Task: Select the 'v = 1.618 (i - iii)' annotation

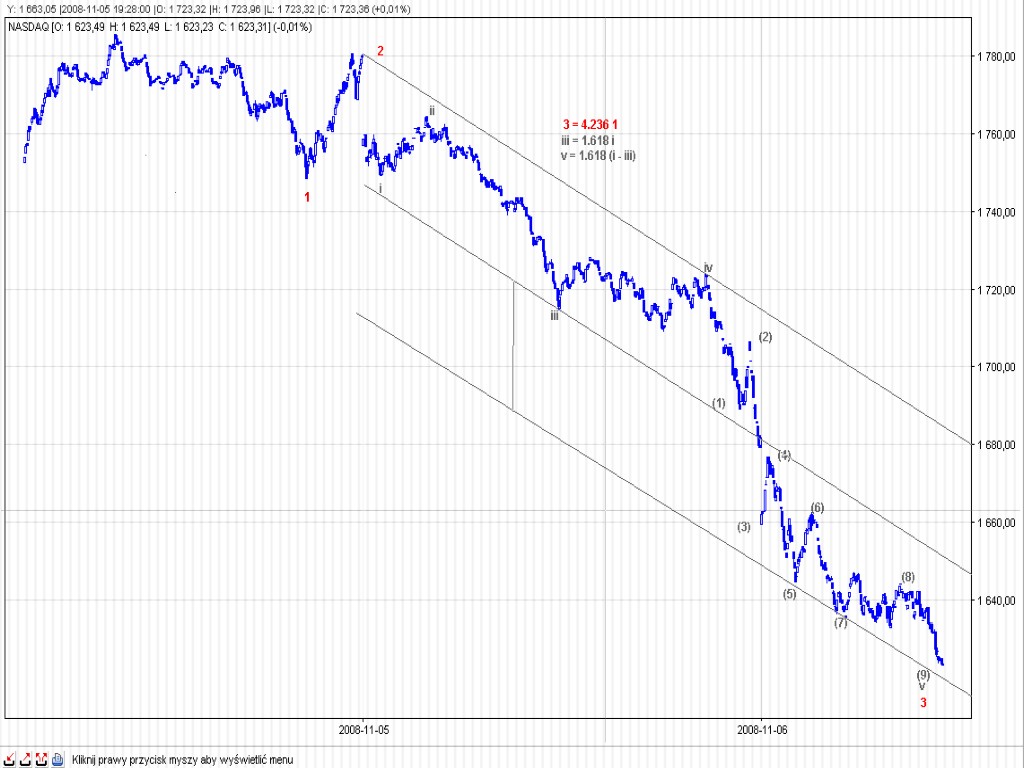Action: 598,156
